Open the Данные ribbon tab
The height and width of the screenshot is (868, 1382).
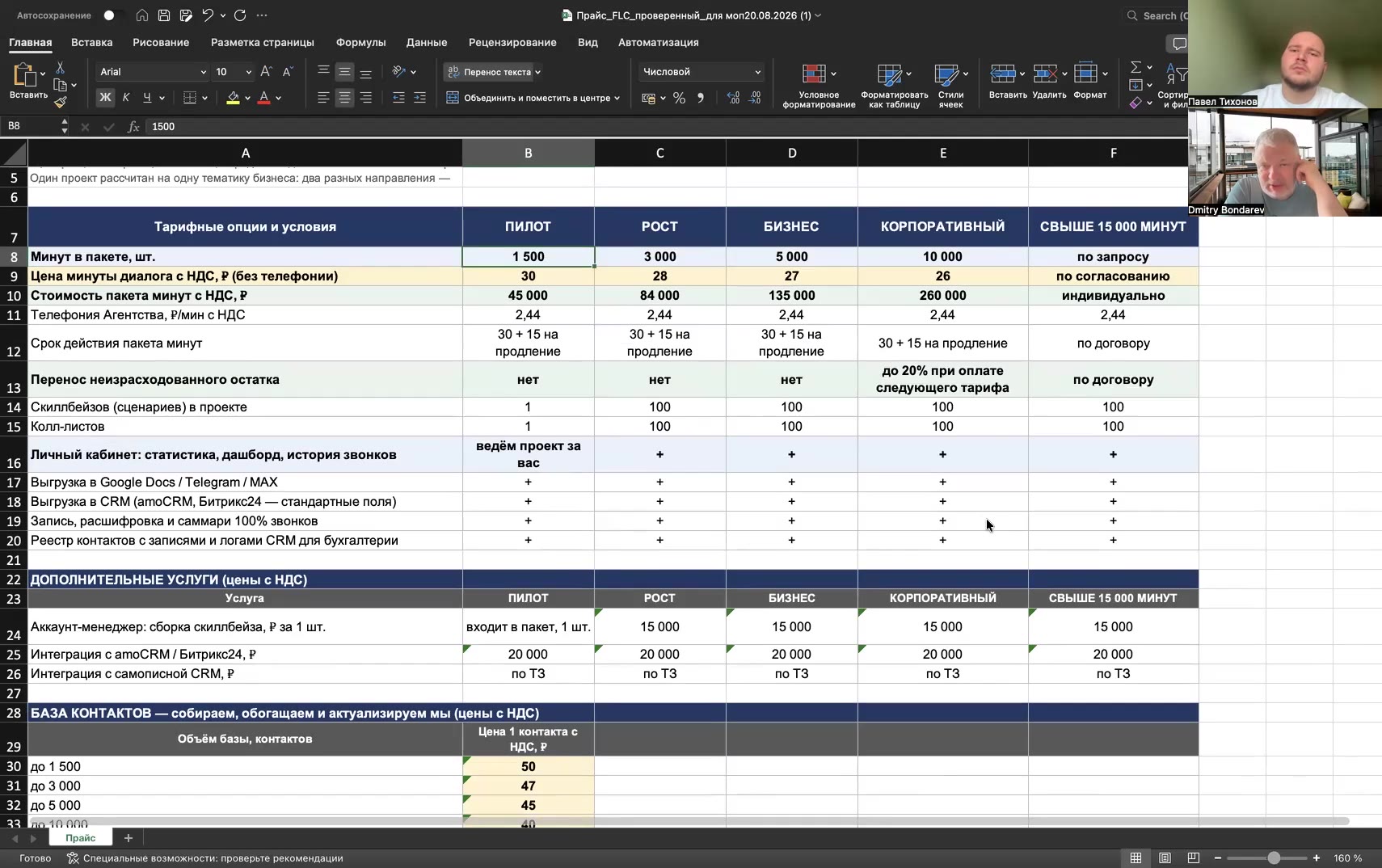pos(427,42)
